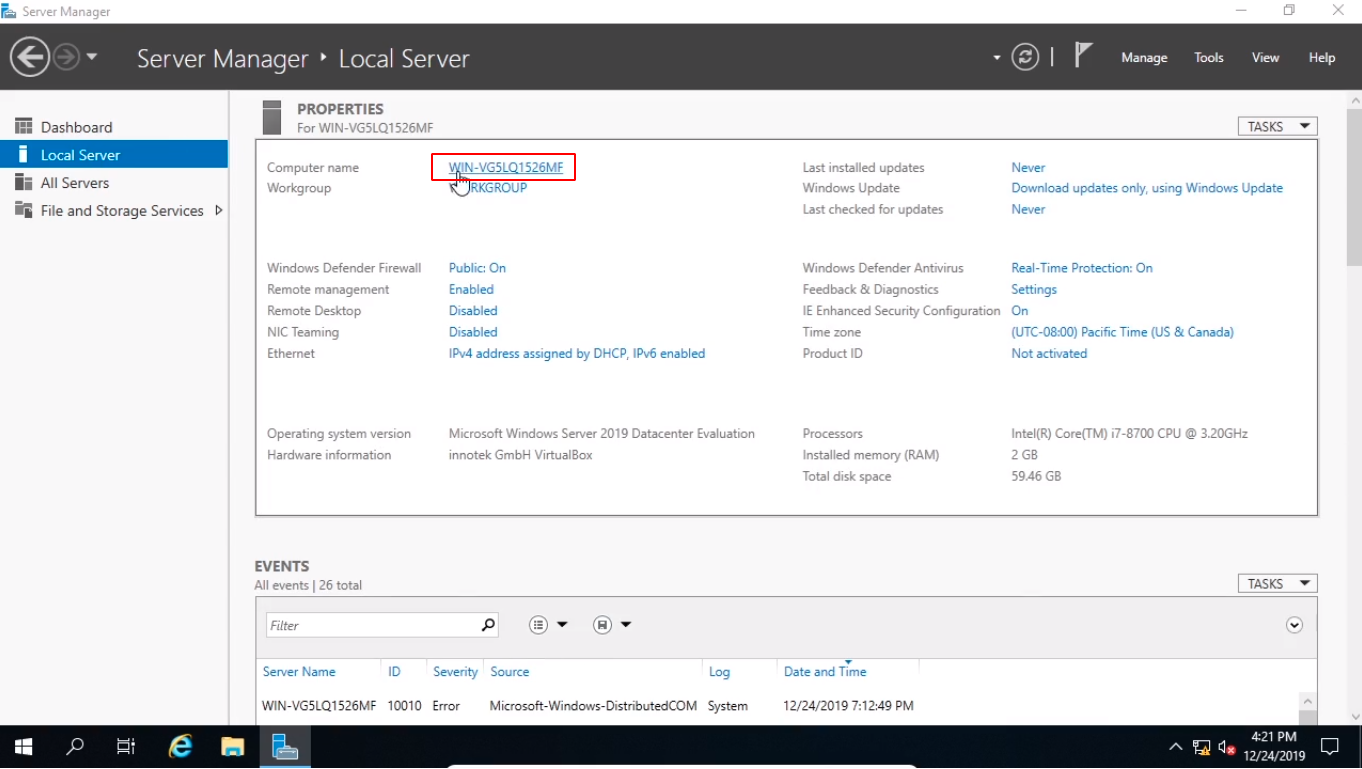Click the search magnifier in Events filter

point(488,625)
